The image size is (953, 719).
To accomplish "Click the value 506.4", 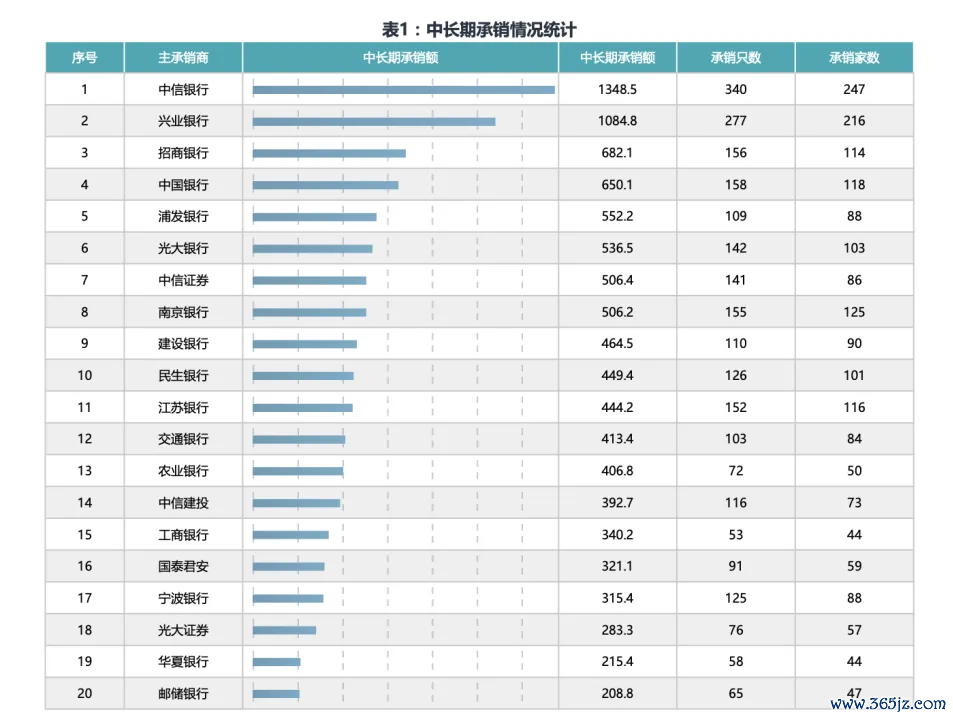I will click(618, 280).
